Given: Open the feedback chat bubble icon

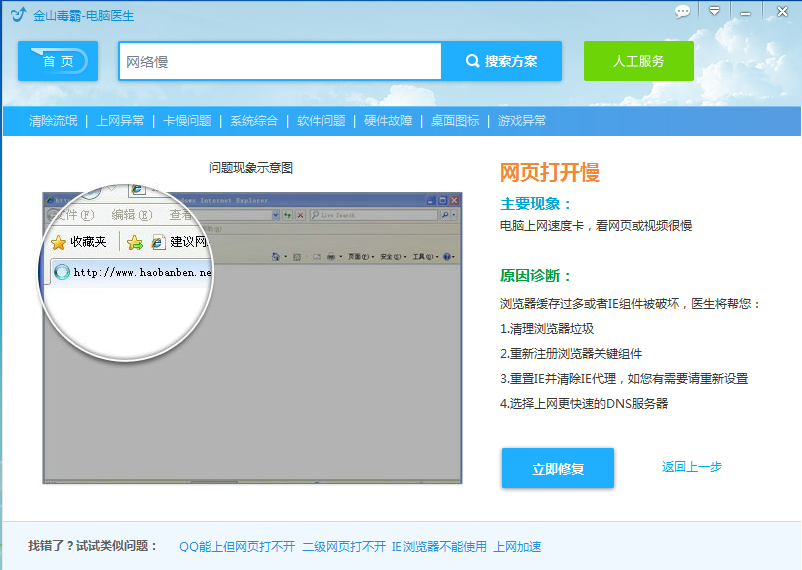Looking at the screenshot, I should pyautogui.click(x=682, y=11).
